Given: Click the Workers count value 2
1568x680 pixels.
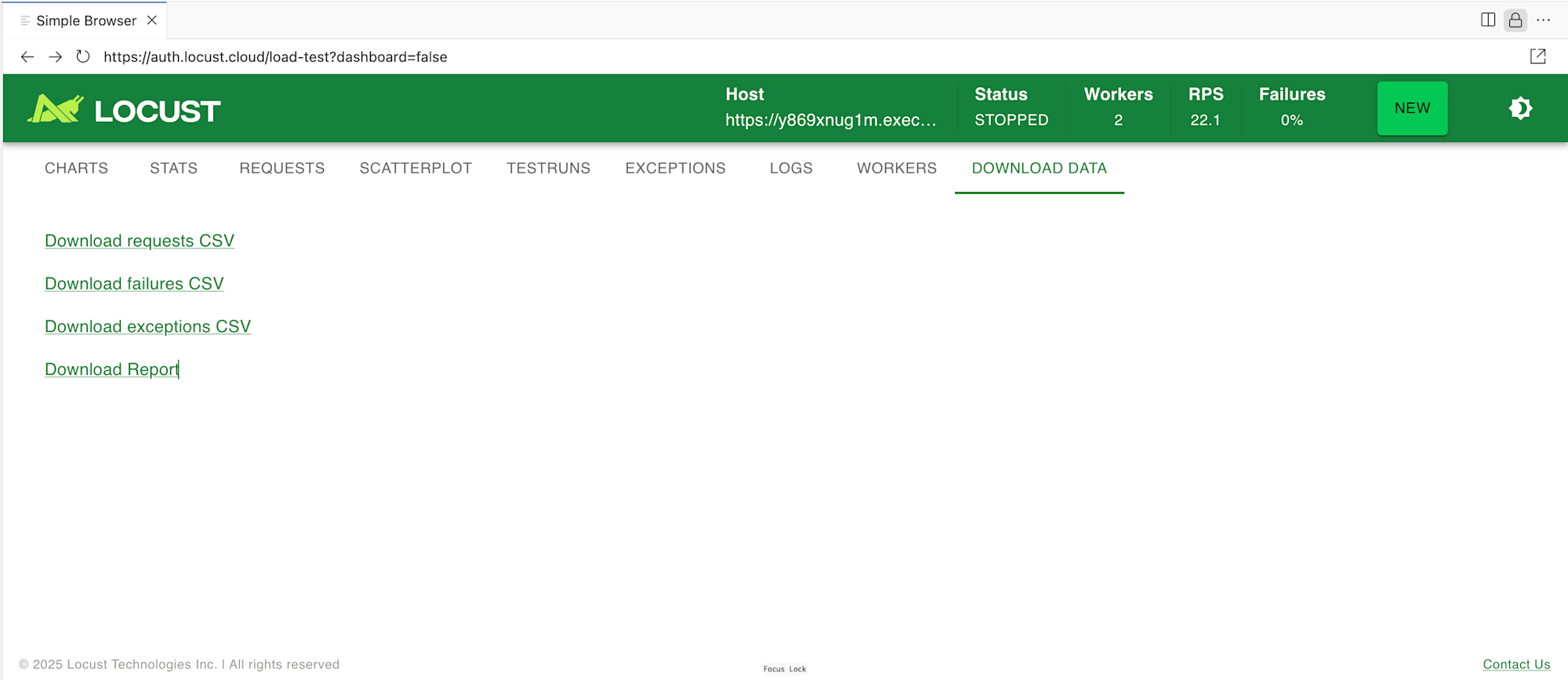Looking at the screenshot, I should [1118, 120].
